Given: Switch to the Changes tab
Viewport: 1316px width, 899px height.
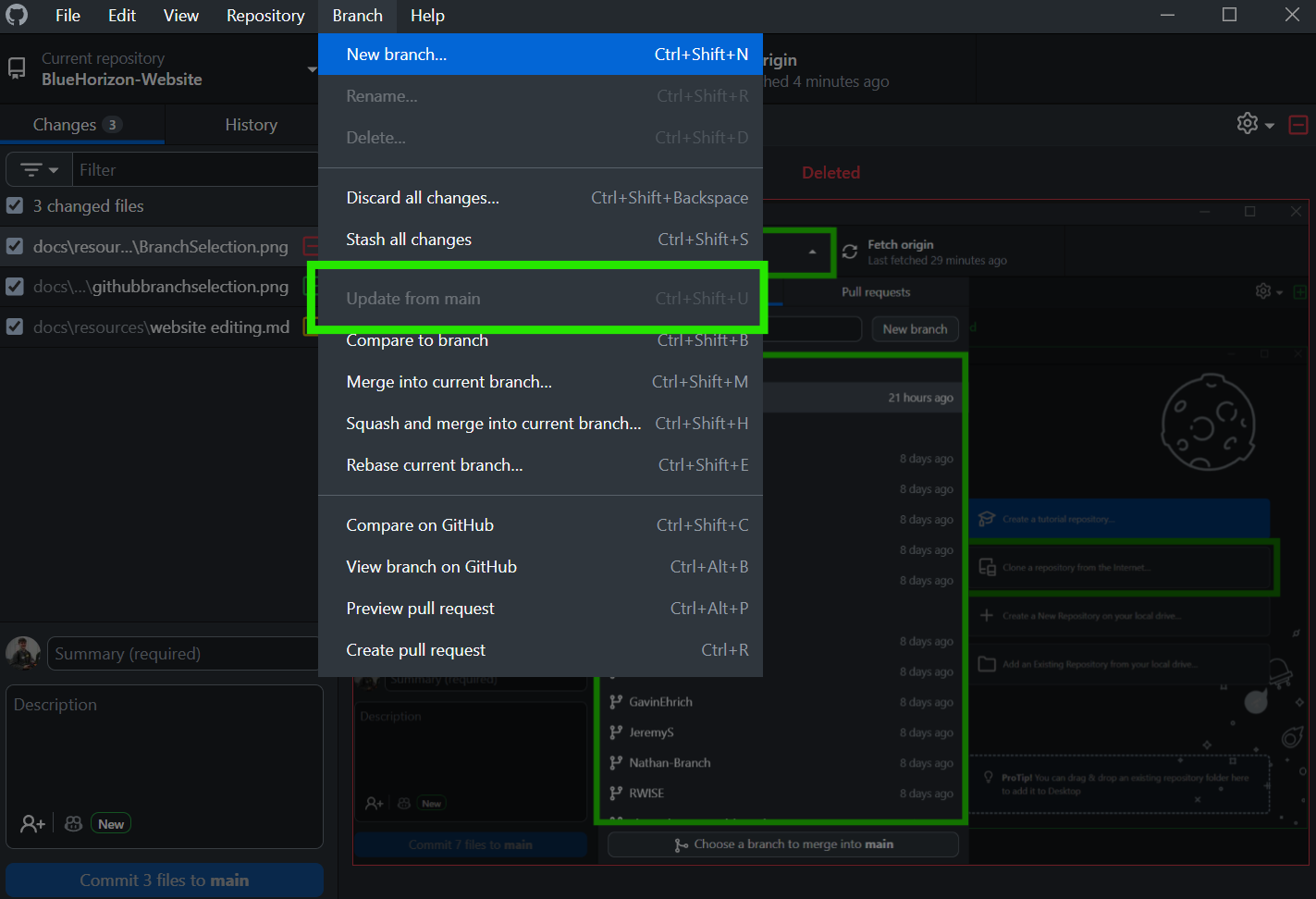Looking at the screenshot, I should [82, 125].
